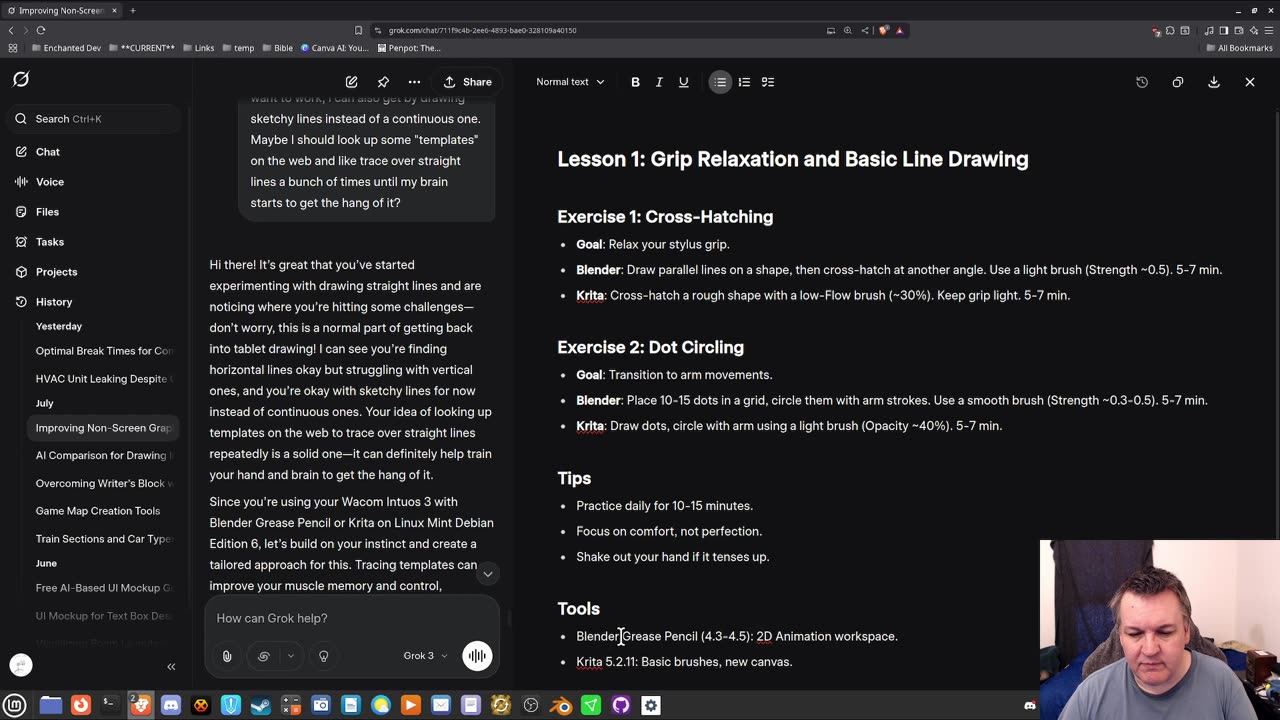Screen dimensions: 1280x720
Task: Open 'Game Map Creation Tools' conversation
Action: tap(104, 511)
